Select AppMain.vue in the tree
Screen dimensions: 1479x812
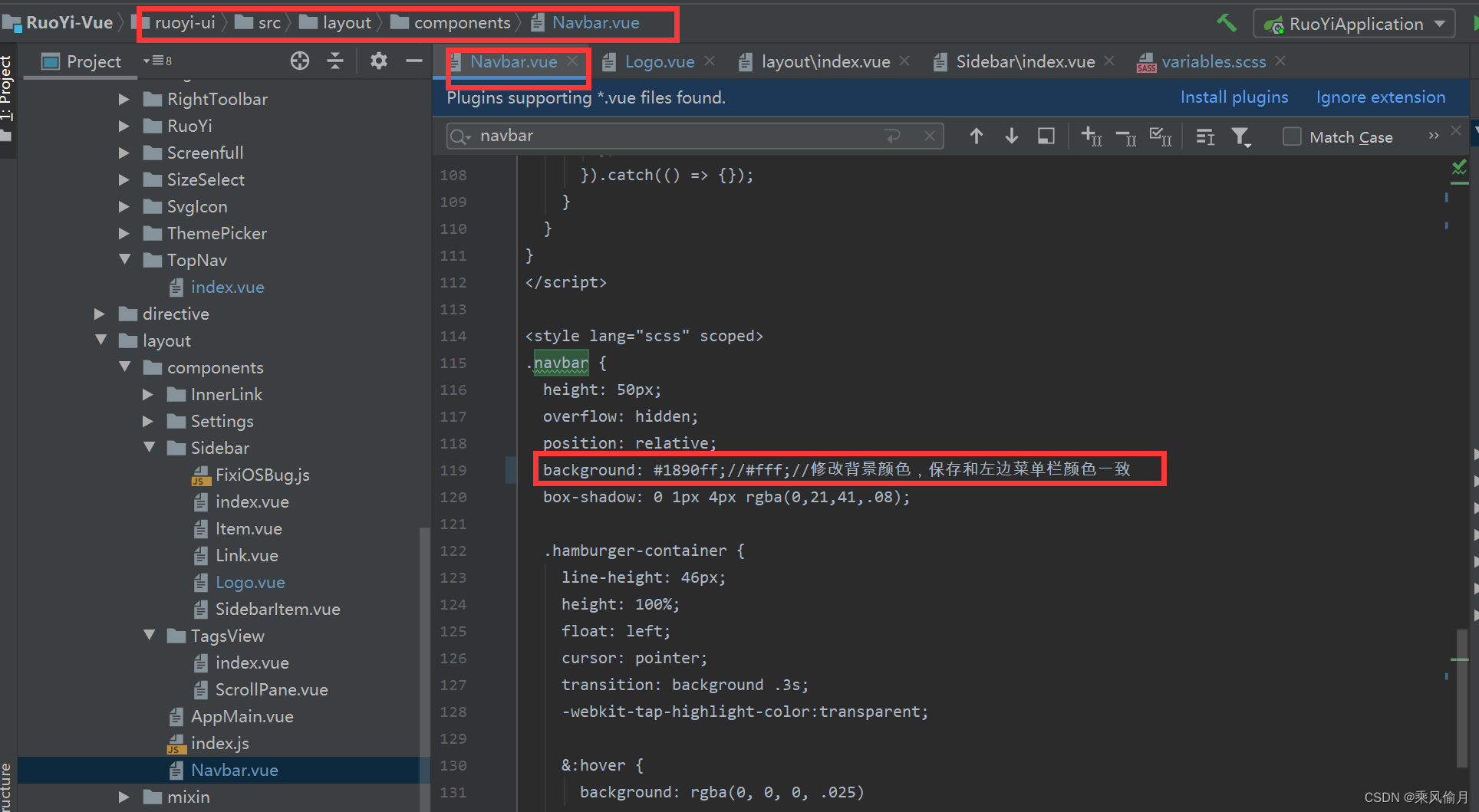point(231,716)
